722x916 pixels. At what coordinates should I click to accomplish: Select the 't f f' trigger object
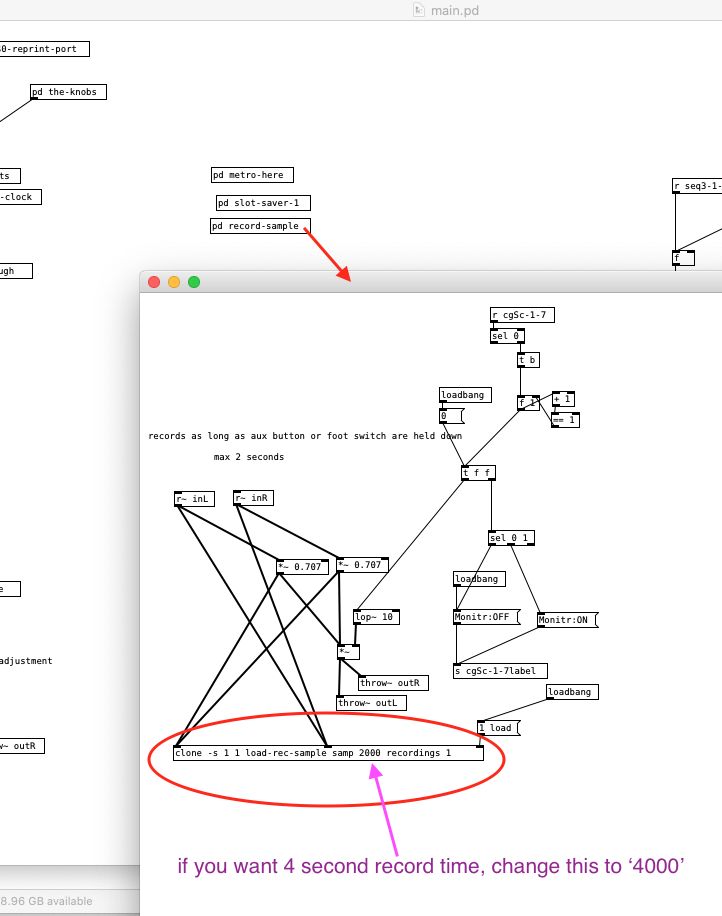coord(478,473)
